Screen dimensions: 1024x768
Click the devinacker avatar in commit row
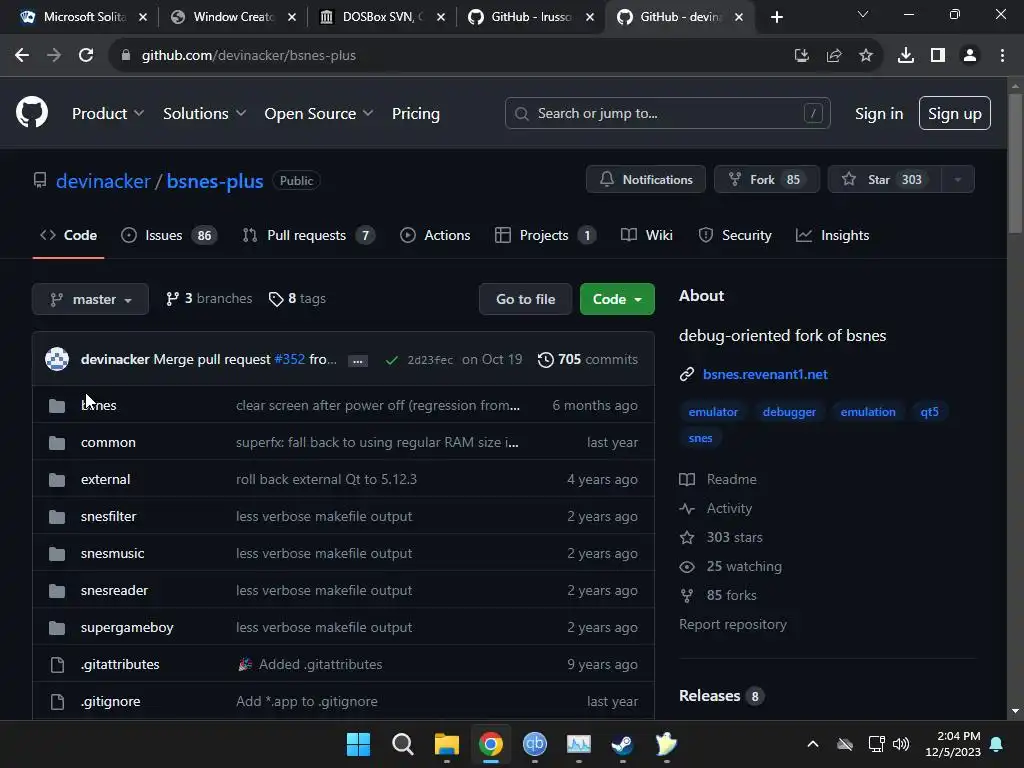[x=57, y=359]
